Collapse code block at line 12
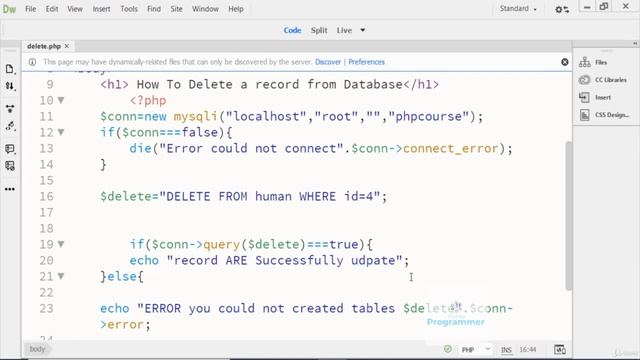 (61, 132)
